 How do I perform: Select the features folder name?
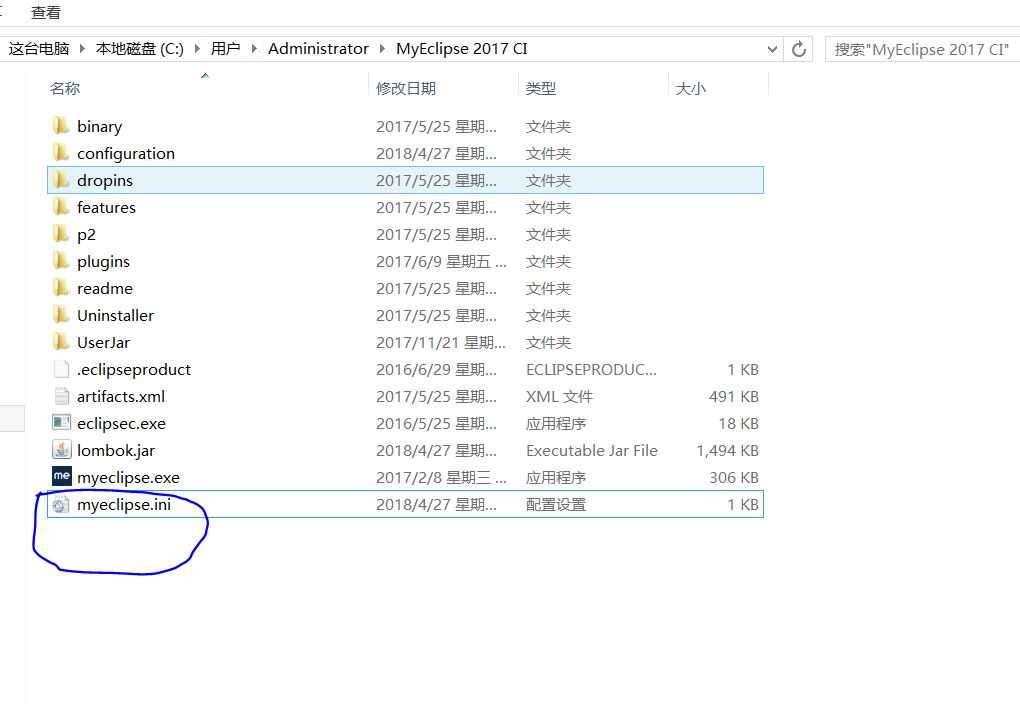(106, 208)
